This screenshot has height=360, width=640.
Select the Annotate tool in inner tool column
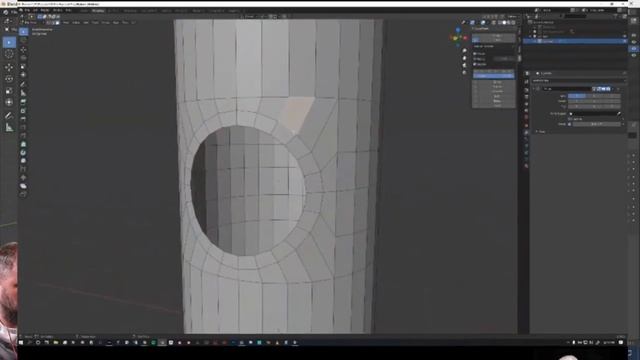click(23, 84)
